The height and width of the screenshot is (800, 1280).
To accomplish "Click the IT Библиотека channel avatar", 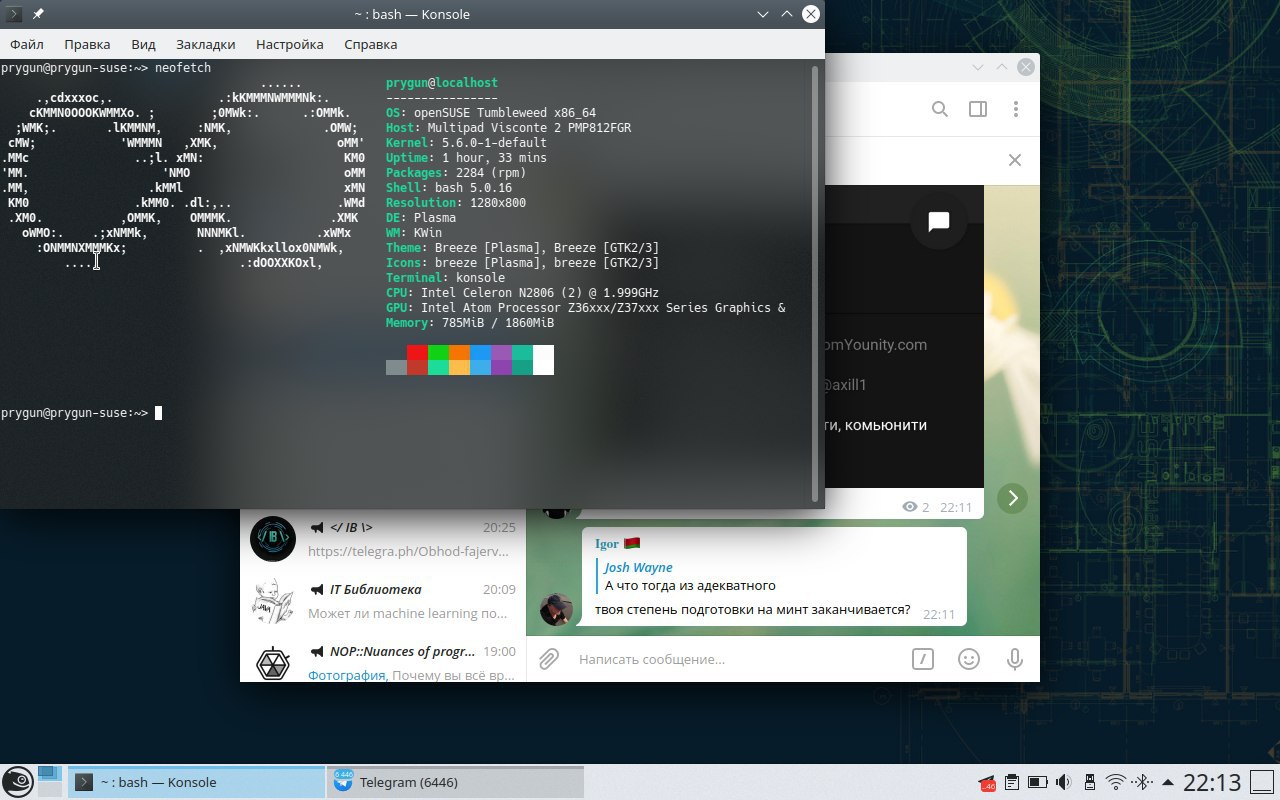I will click(272, 601).
